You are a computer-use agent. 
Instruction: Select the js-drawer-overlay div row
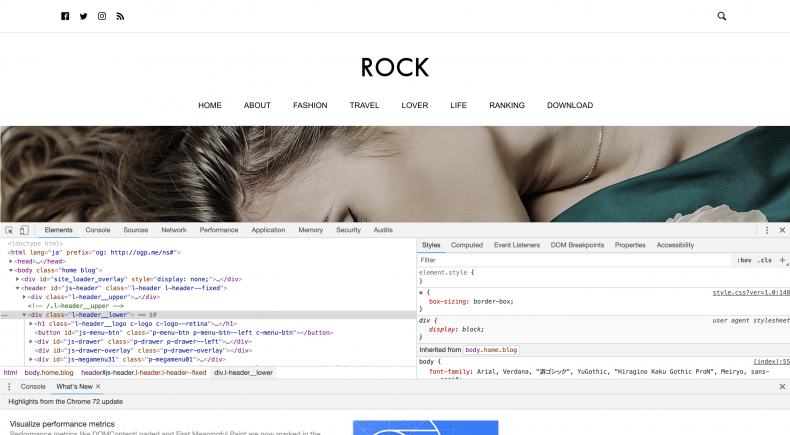click(x=208, y=350)
